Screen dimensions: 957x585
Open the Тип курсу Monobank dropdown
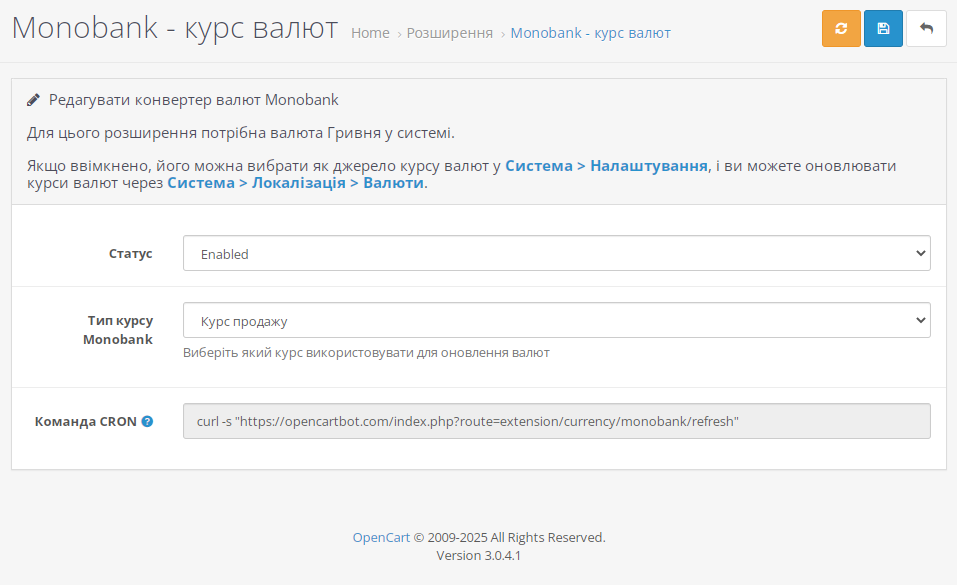click(557, 320)
